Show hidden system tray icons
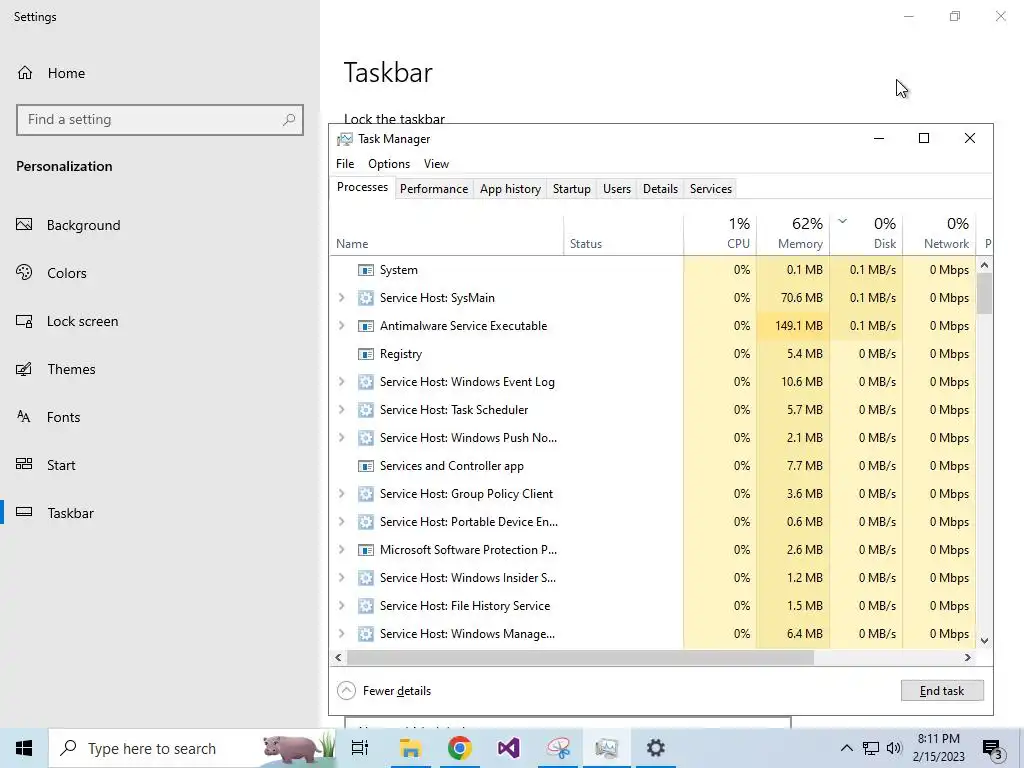 846,748
